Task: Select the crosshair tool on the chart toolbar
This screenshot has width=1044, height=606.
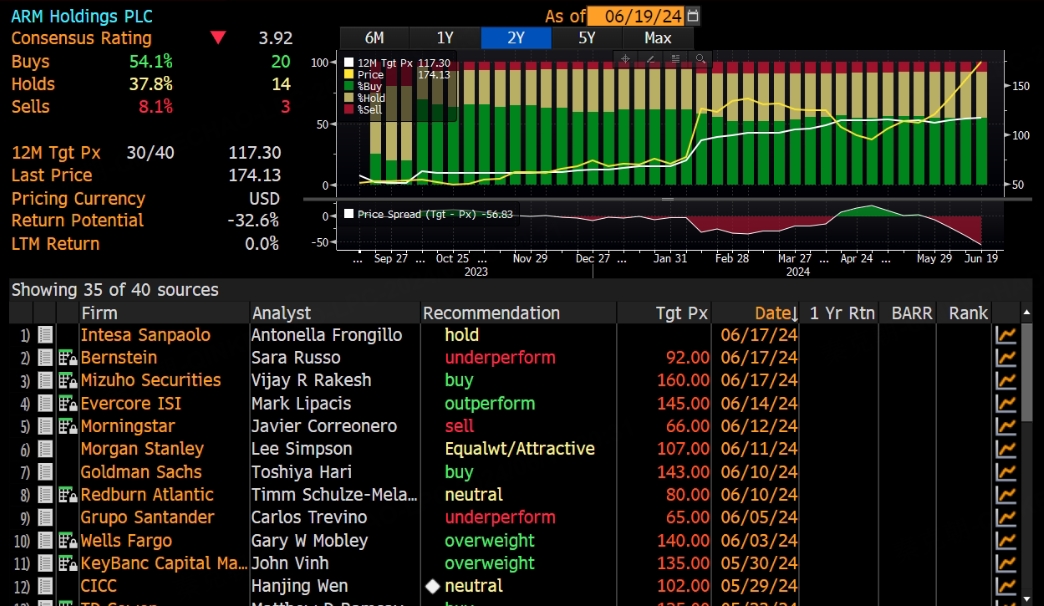Action: click(x=626, y=59)
